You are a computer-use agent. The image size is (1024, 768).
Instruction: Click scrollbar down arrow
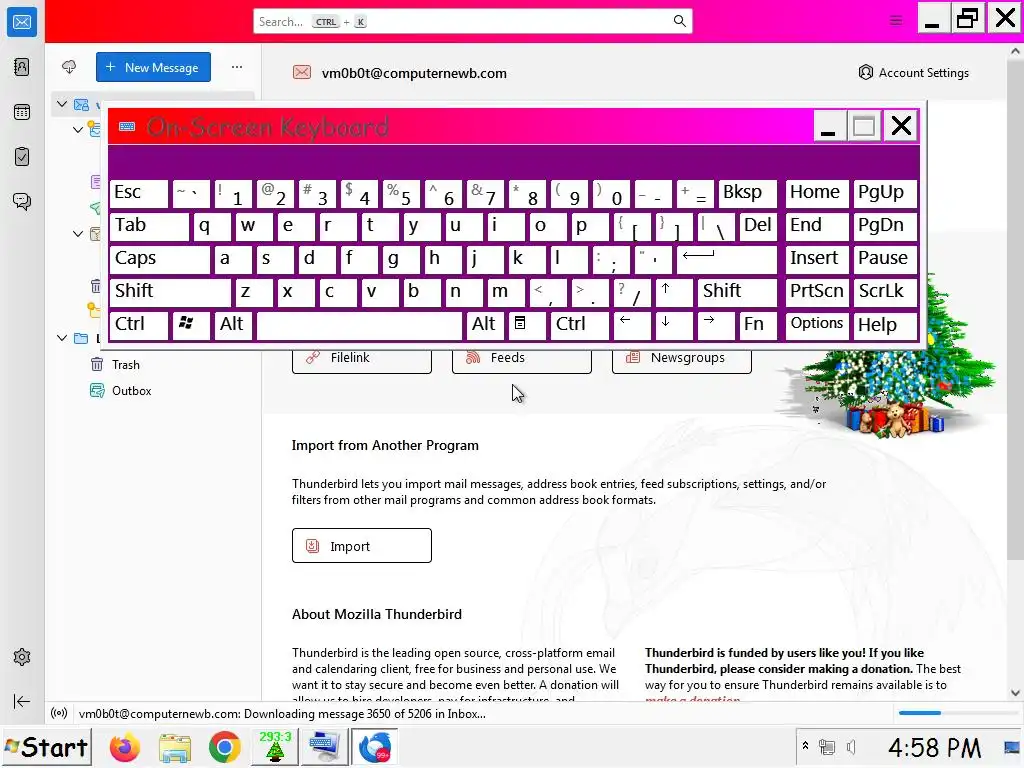1016,693
